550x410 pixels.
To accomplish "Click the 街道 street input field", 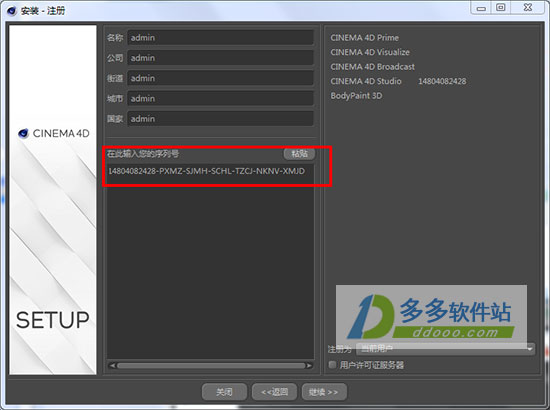I will click(220, 78).
